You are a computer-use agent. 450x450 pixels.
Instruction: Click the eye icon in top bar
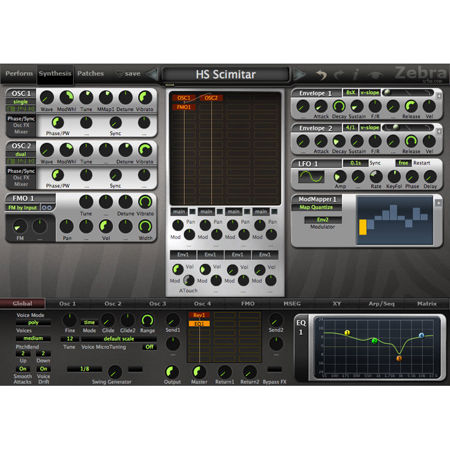tap(376, 75)
